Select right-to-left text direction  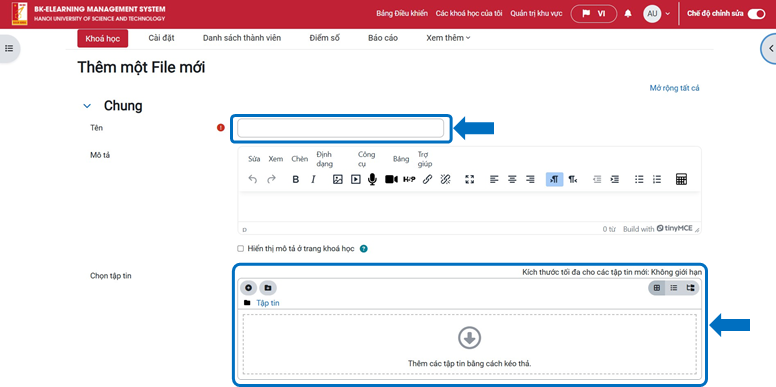click(x=573, y=180)
